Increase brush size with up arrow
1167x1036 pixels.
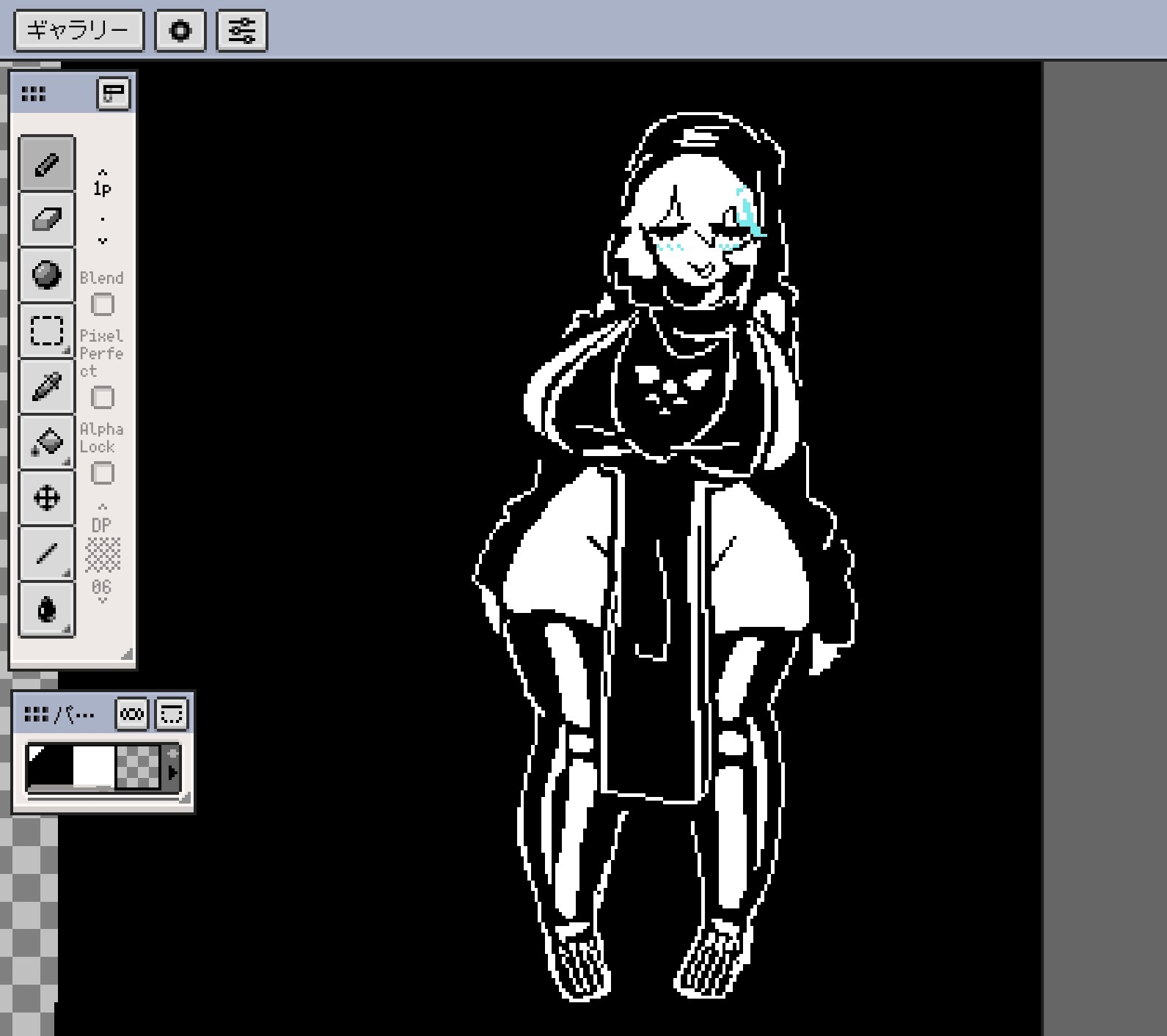[x=102, y=172]
